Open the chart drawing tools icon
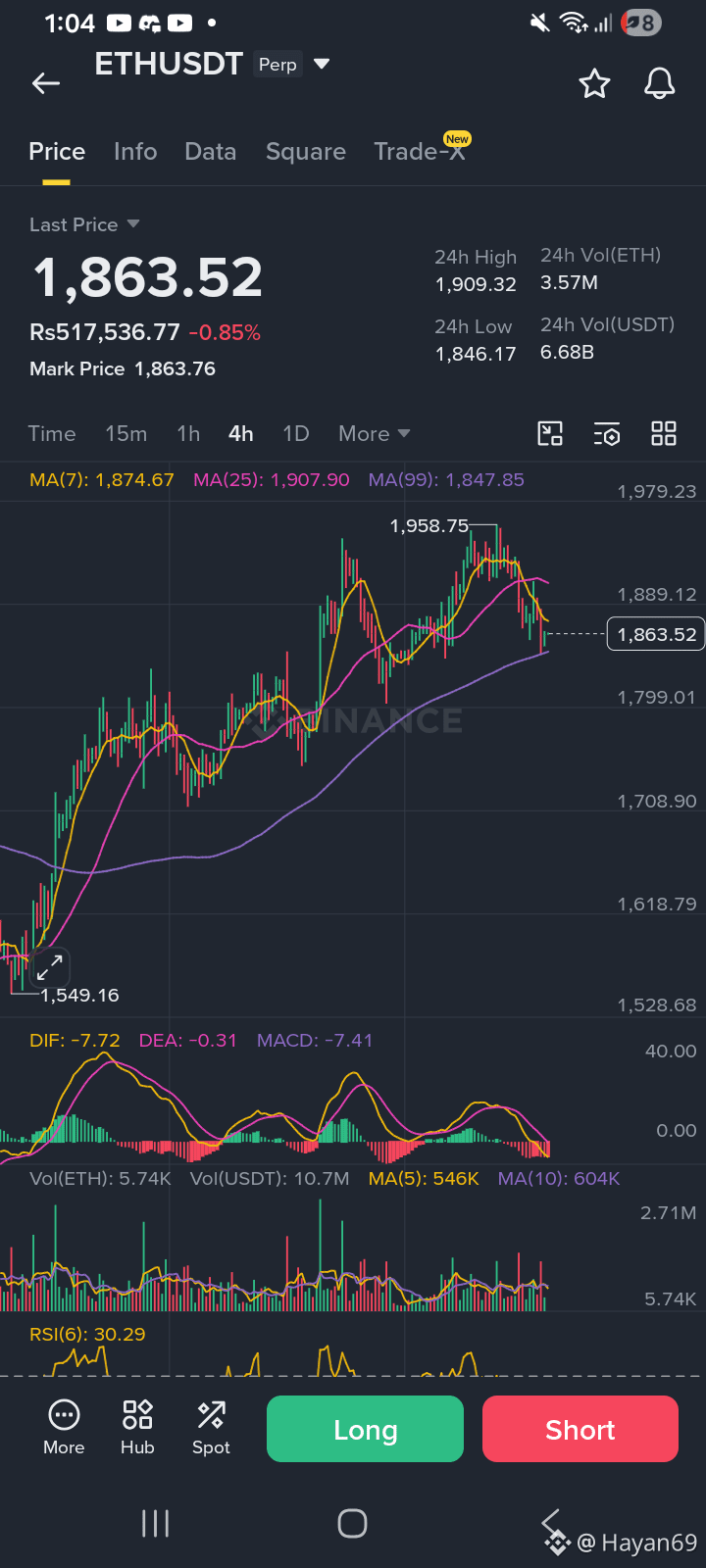Image resolution: width=706 pixels, height=1568 pixels. [x=550, y=433]
